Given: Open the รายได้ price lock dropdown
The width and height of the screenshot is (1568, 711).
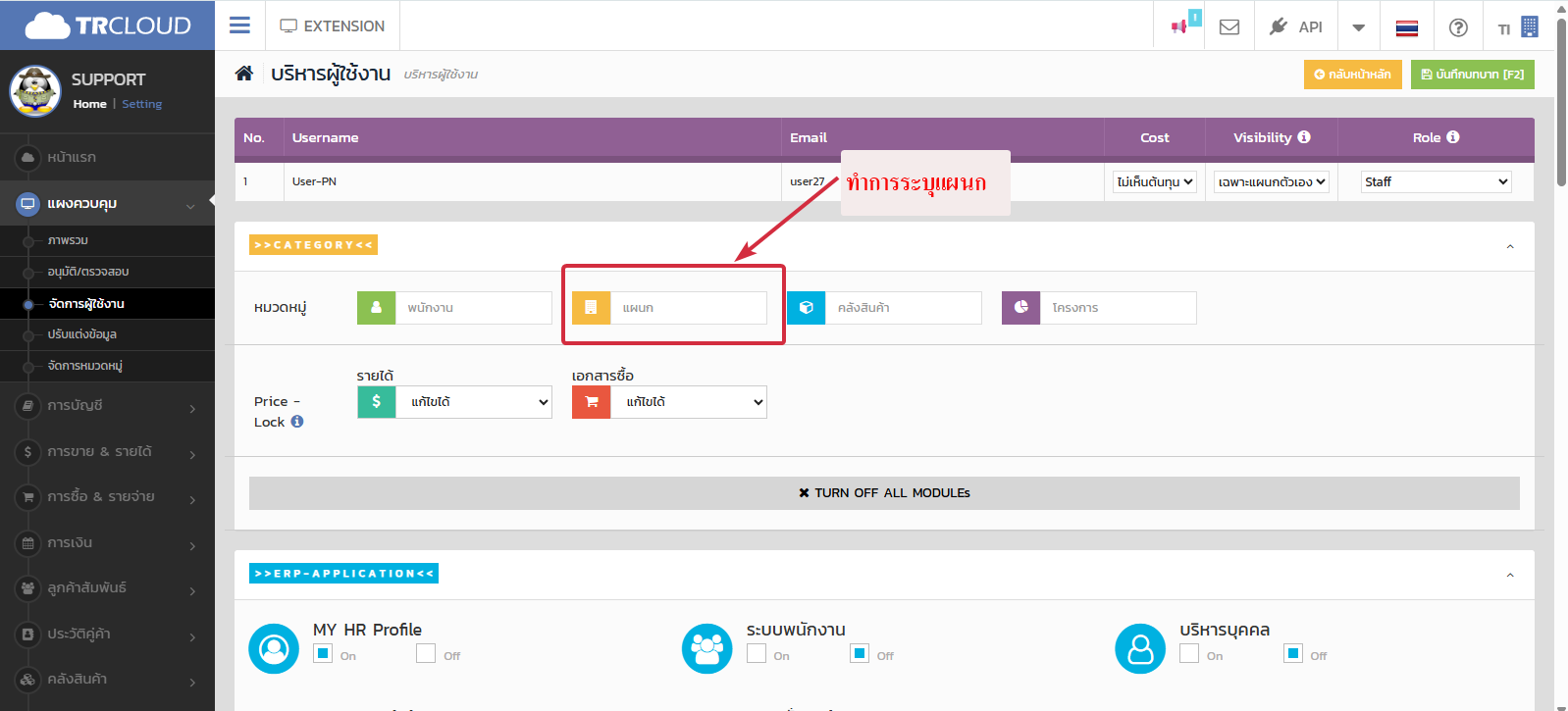Looking at the screenshot, I should [474, 402].
